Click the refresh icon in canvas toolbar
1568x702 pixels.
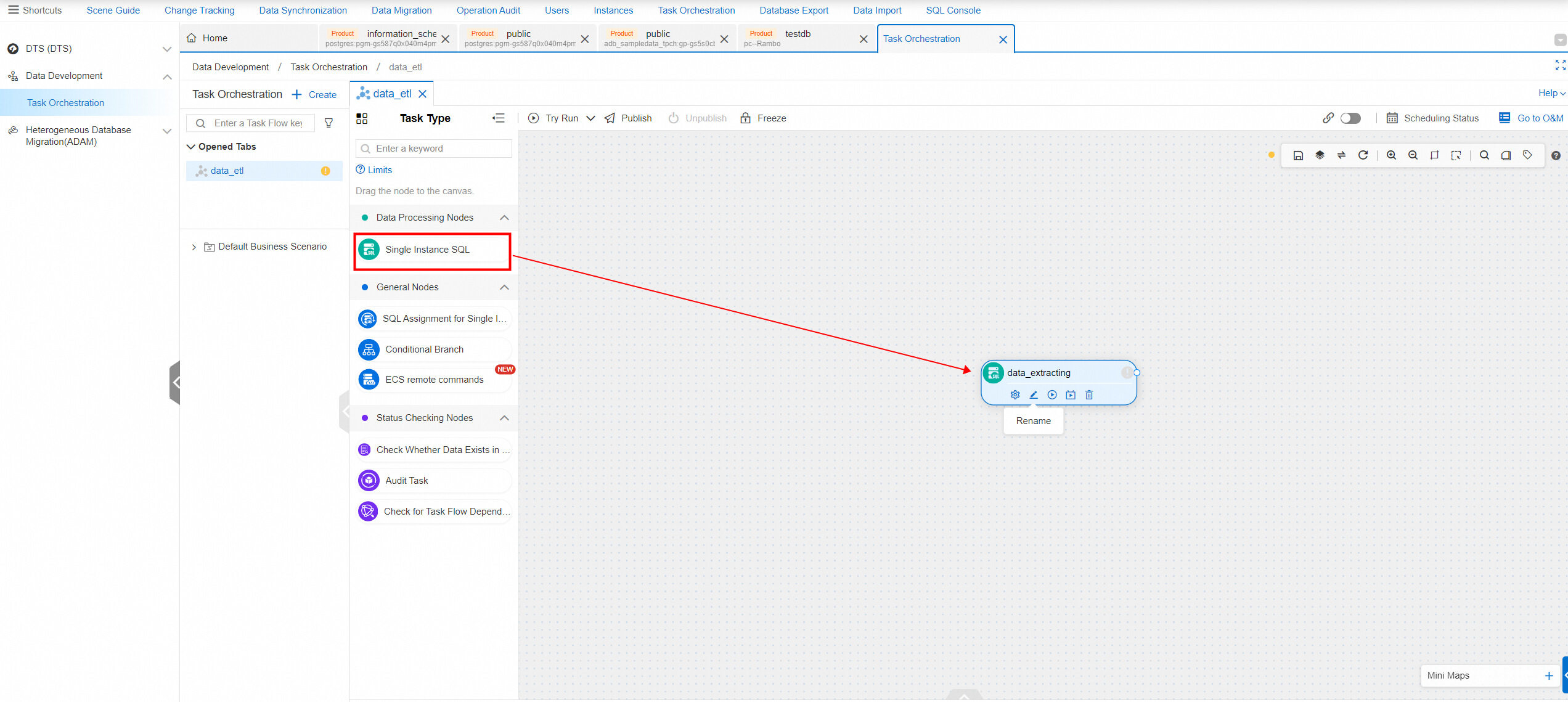tap(1363, 155)
